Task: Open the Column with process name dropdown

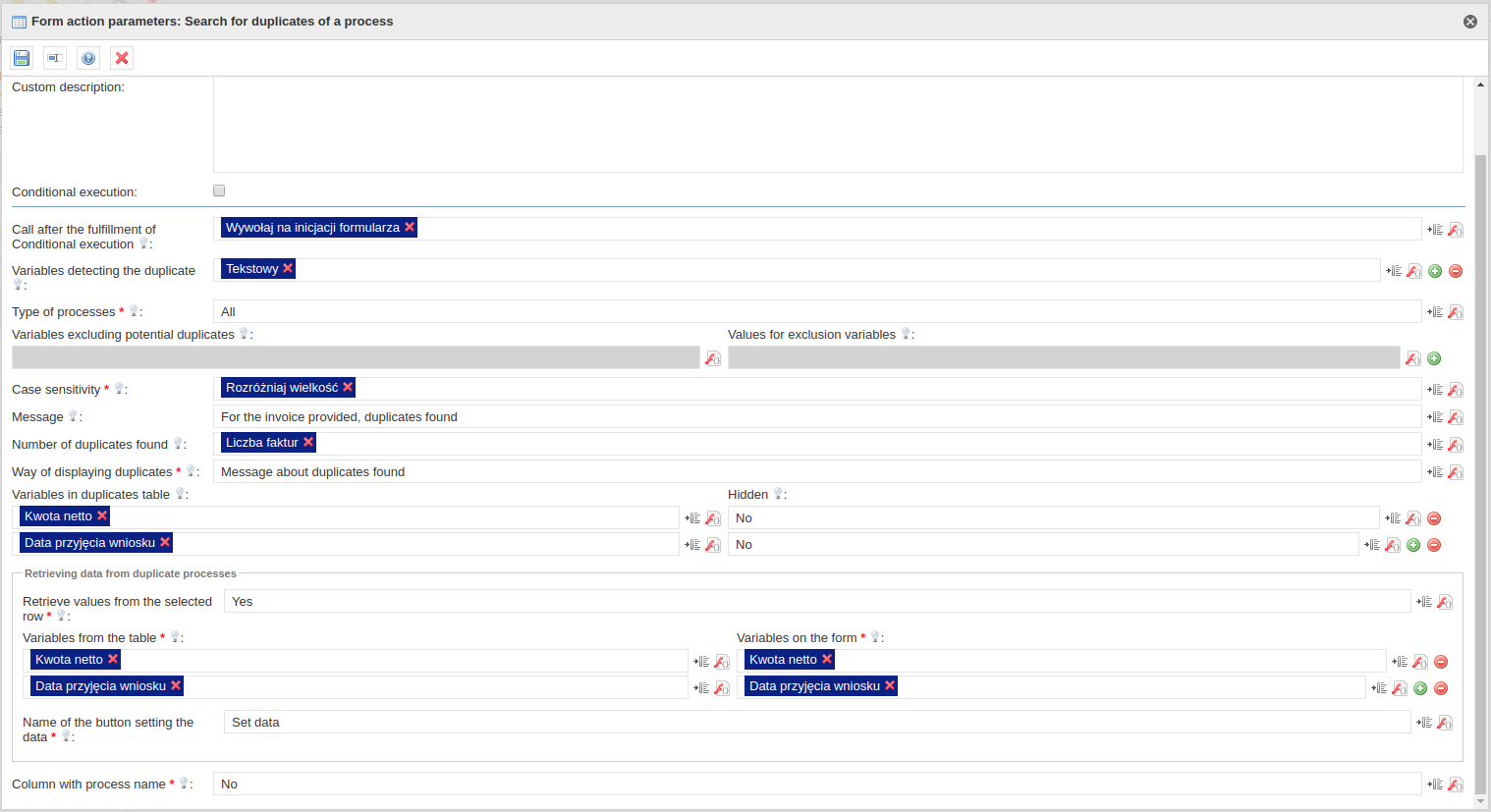Action: (x=817, y=784)
